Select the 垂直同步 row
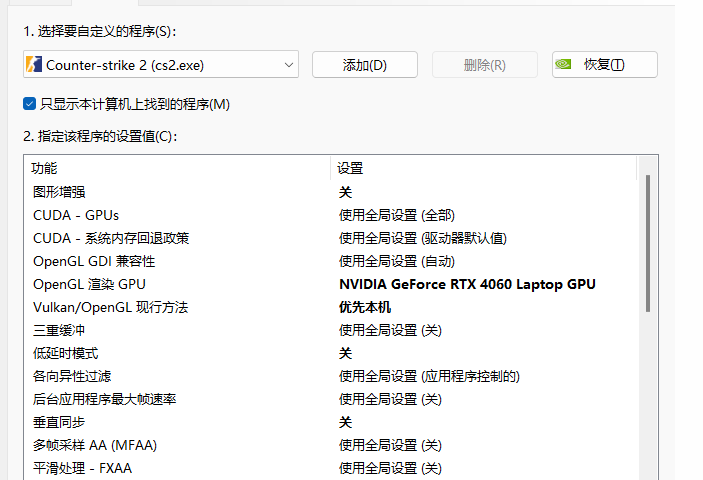703x480 pixels. [x=331, y=422]
